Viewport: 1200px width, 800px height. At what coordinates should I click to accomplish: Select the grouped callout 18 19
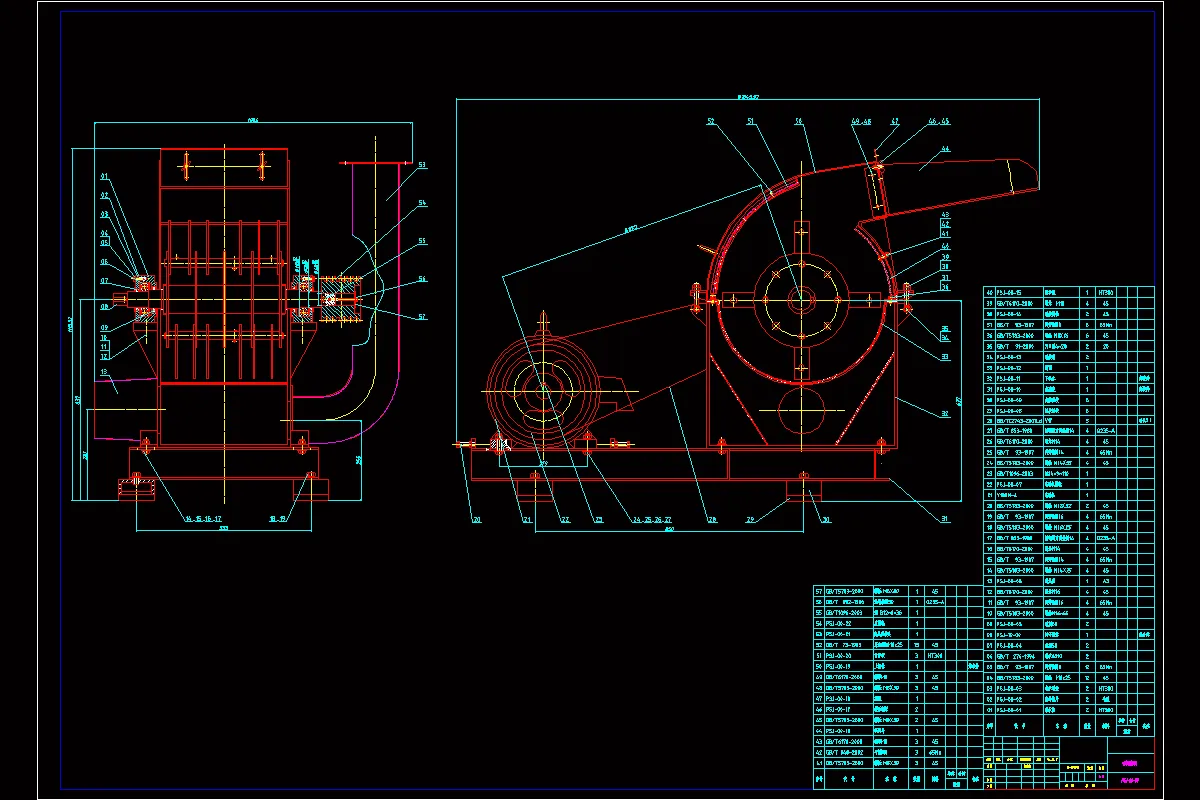[277, 519]
